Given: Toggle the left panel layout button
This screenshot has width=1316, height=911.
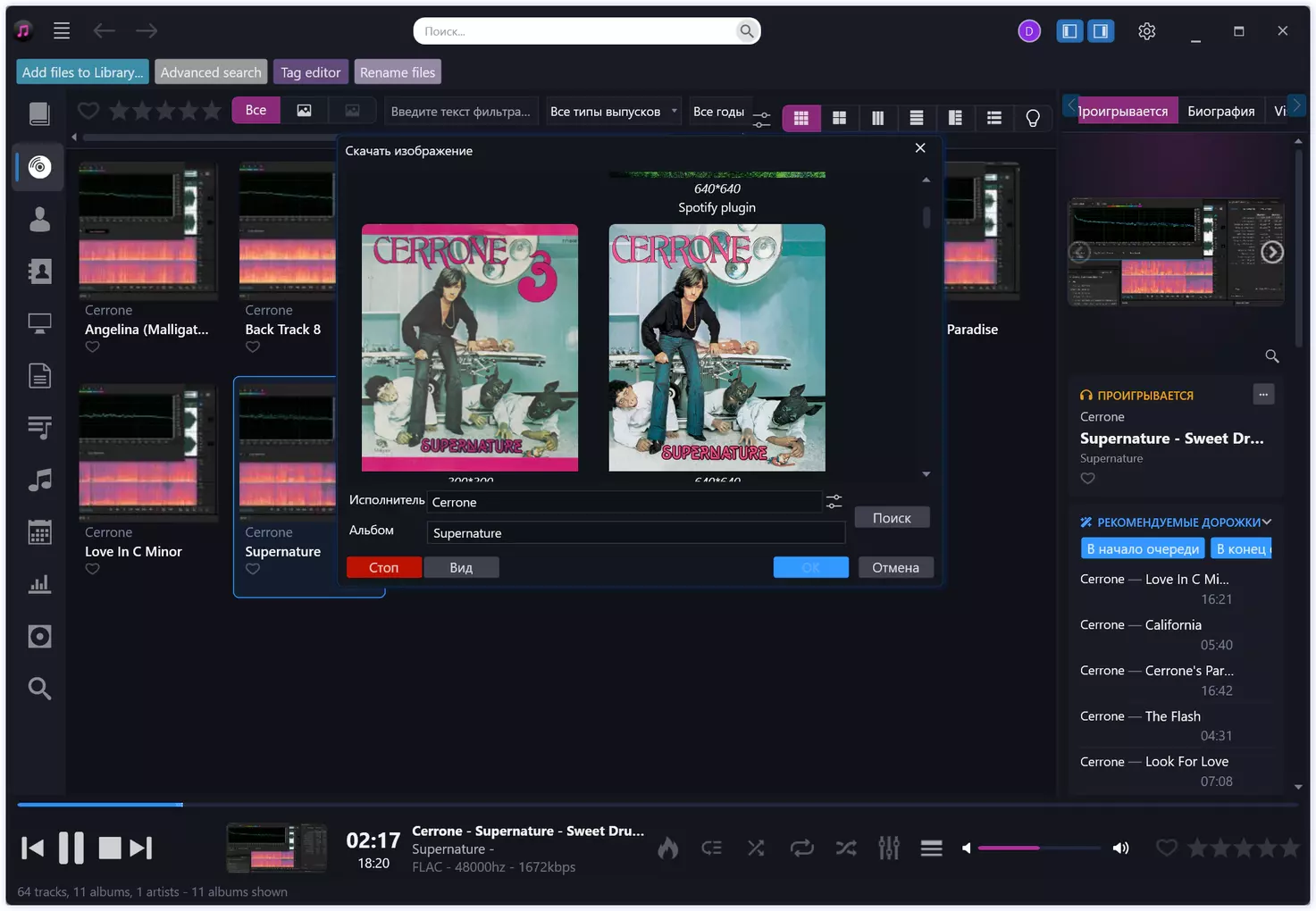Looking at the screenshot, I should tap(1069, 31).
